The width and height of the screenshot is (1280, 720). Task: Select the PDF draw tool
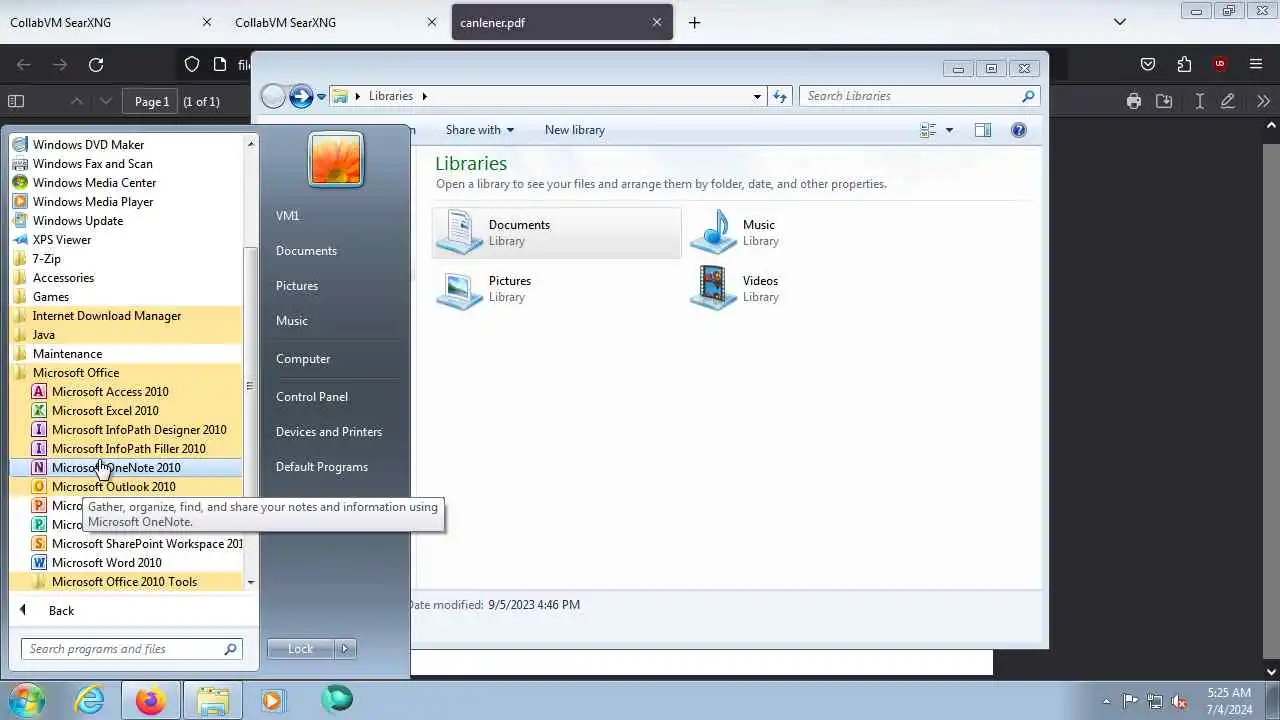(1228, 101)
